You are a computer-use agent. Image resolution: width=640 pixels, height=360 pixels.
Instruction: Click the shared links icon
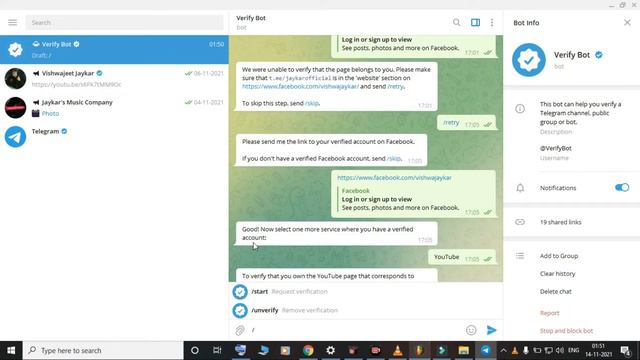(x=520, y=222)
